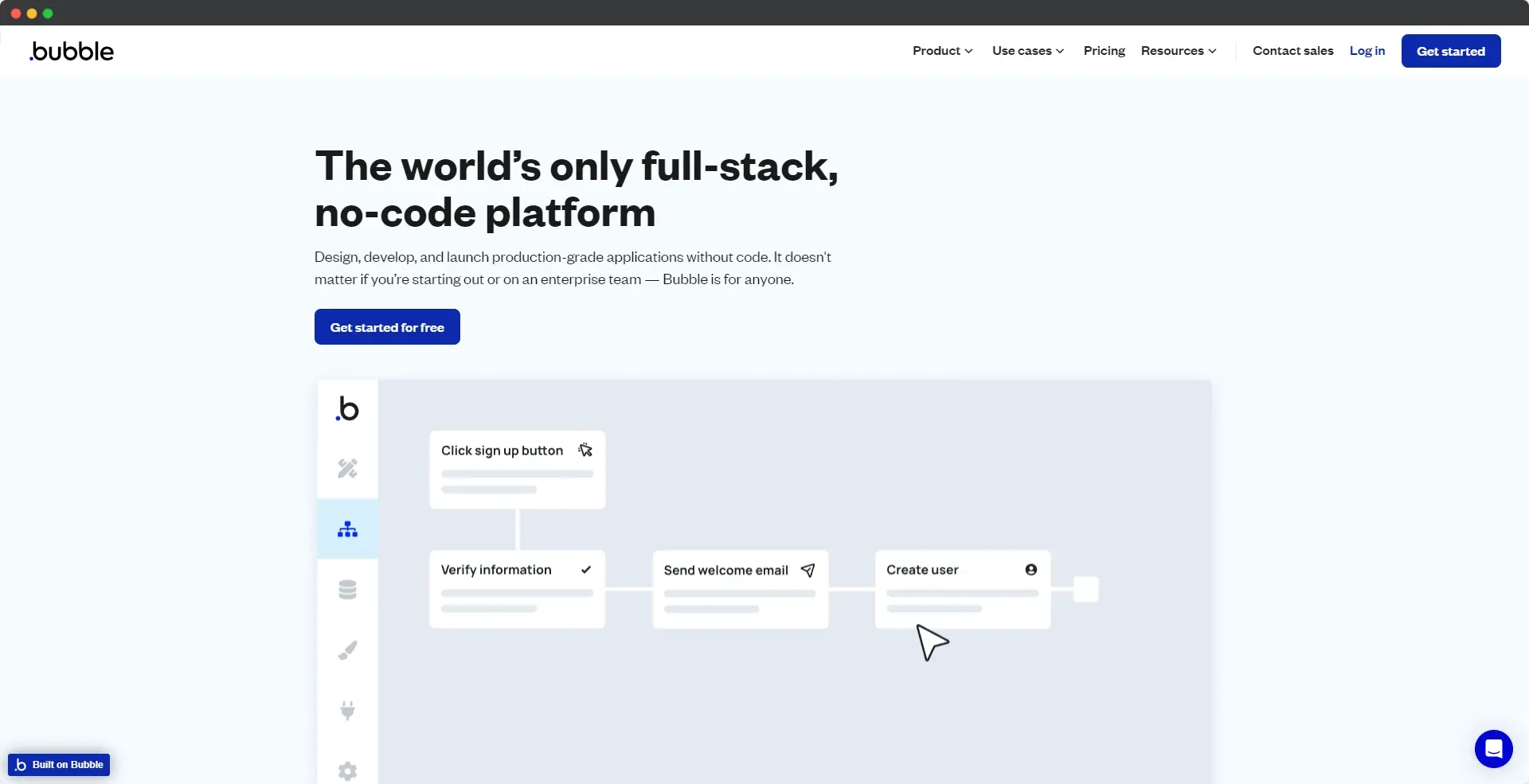Open the Plugins tab plug icon
1529x784 pixels.
coord(347,710)
